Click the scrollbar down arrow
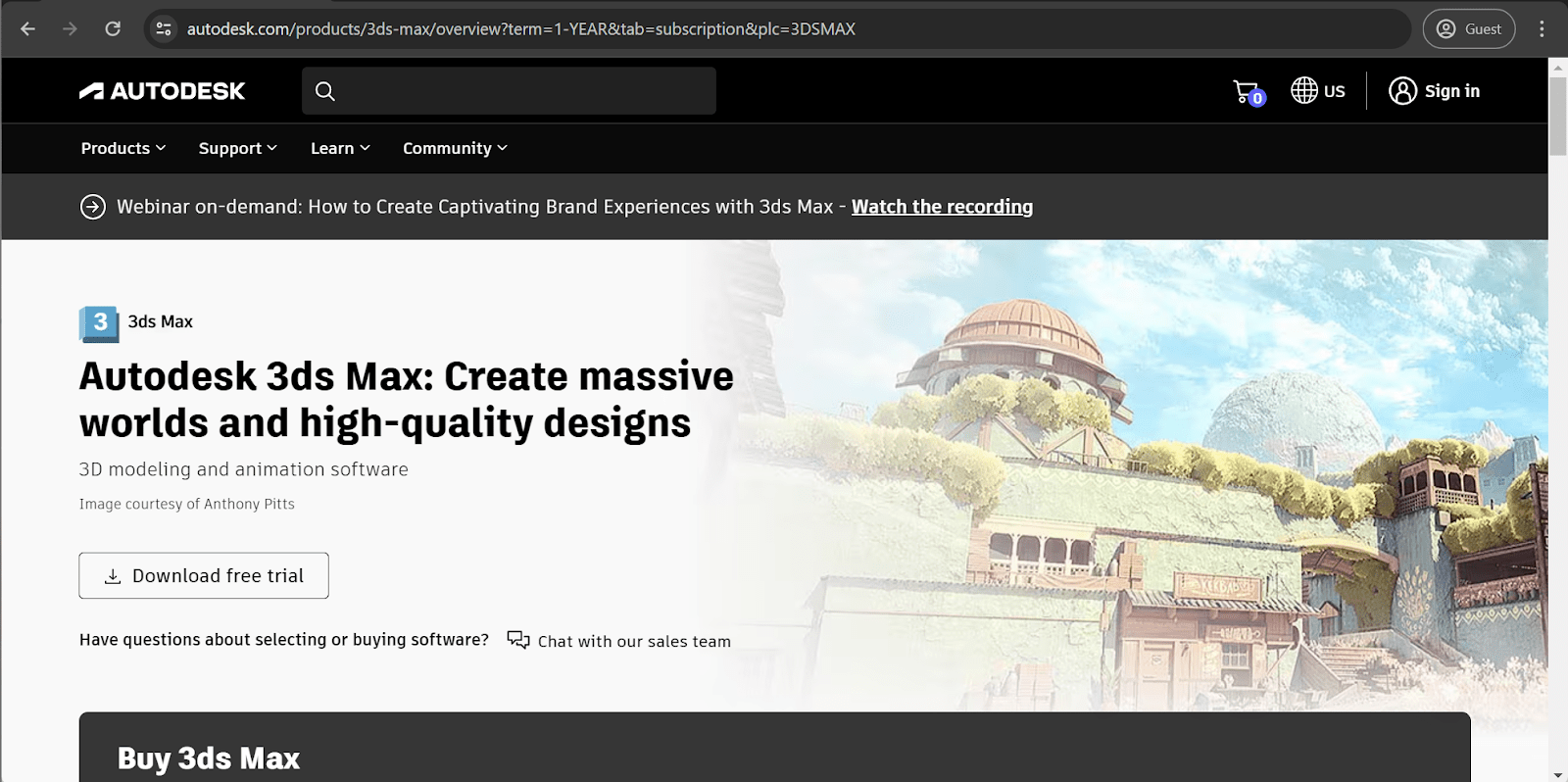Image resolution: width=1568 pixels, height=782 pixels. click(x=1557, y=774)
